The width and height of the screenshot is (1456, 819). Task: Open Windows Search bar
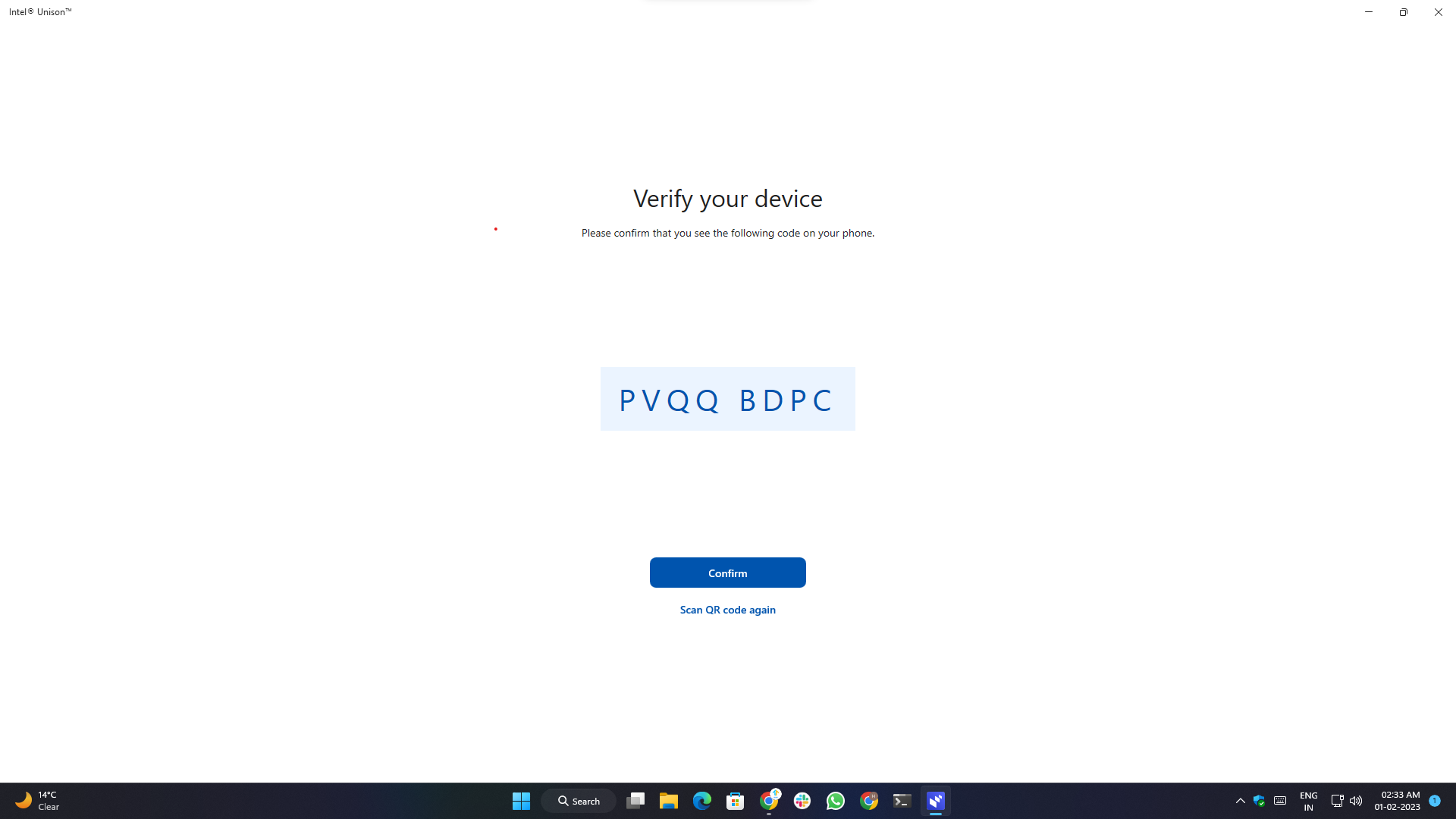point(579,800)
